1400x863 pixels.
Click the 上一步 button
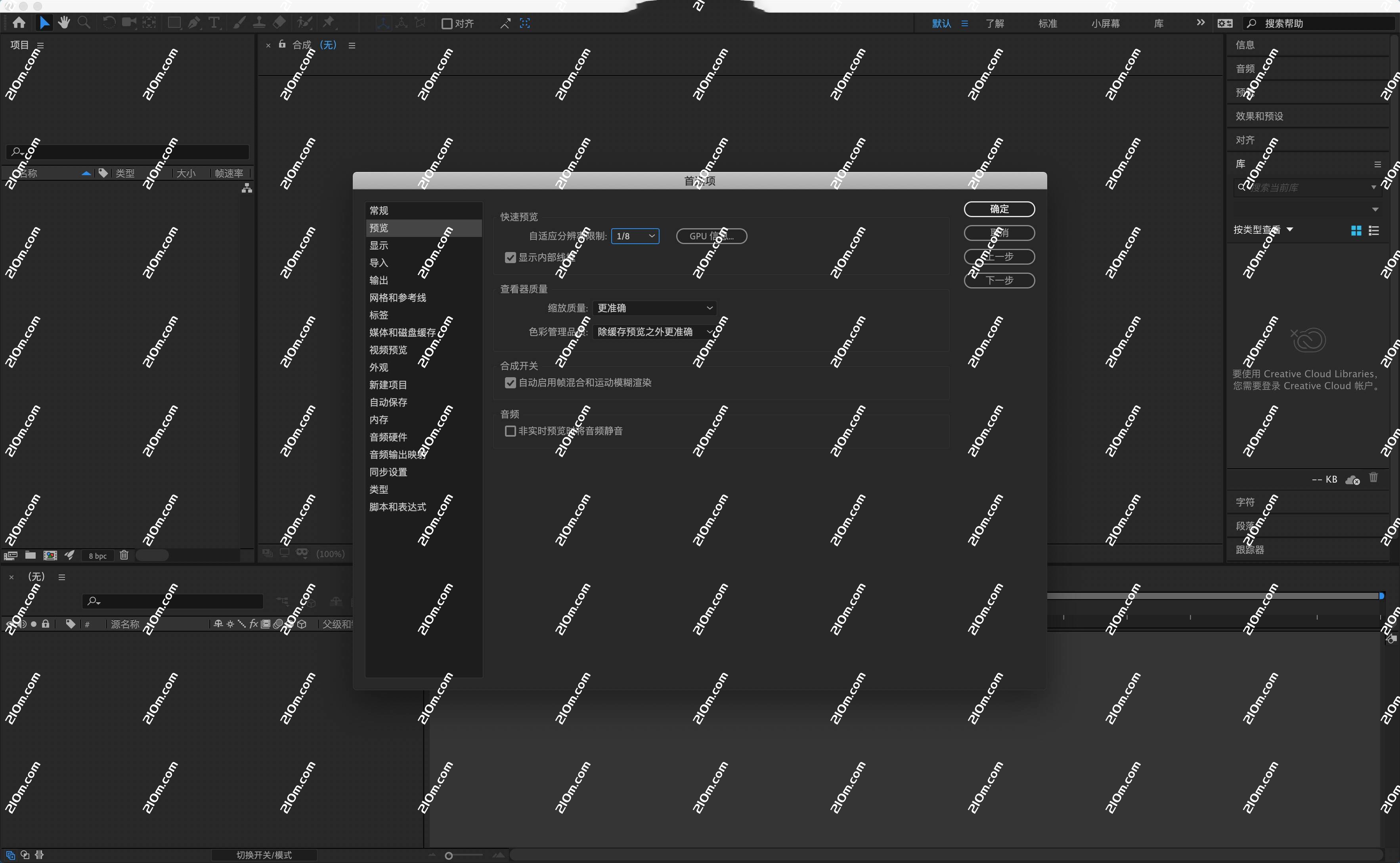pyautogui.click(x=999, y=257)
